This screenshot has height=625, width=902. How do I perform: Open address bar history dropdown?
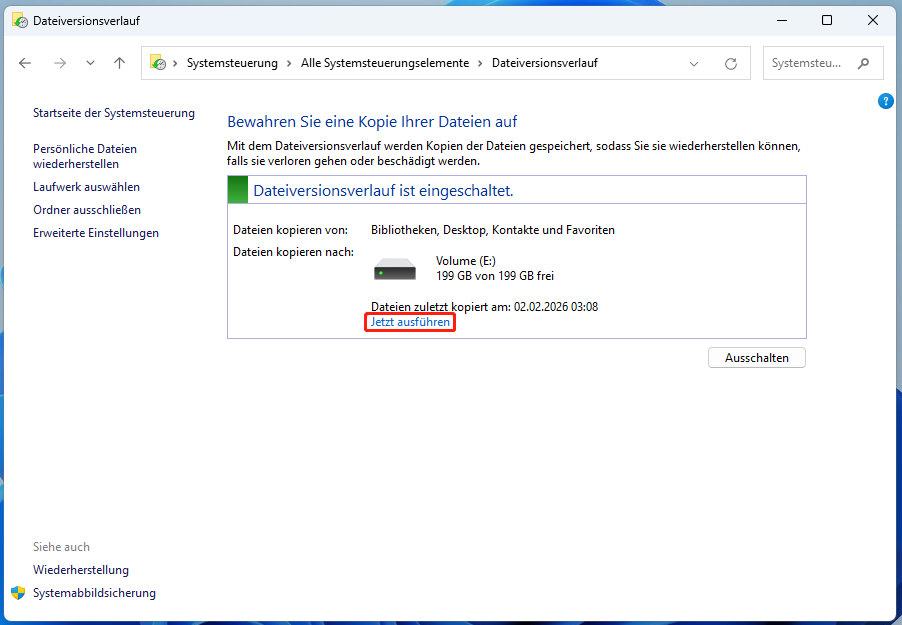point(694,64)
